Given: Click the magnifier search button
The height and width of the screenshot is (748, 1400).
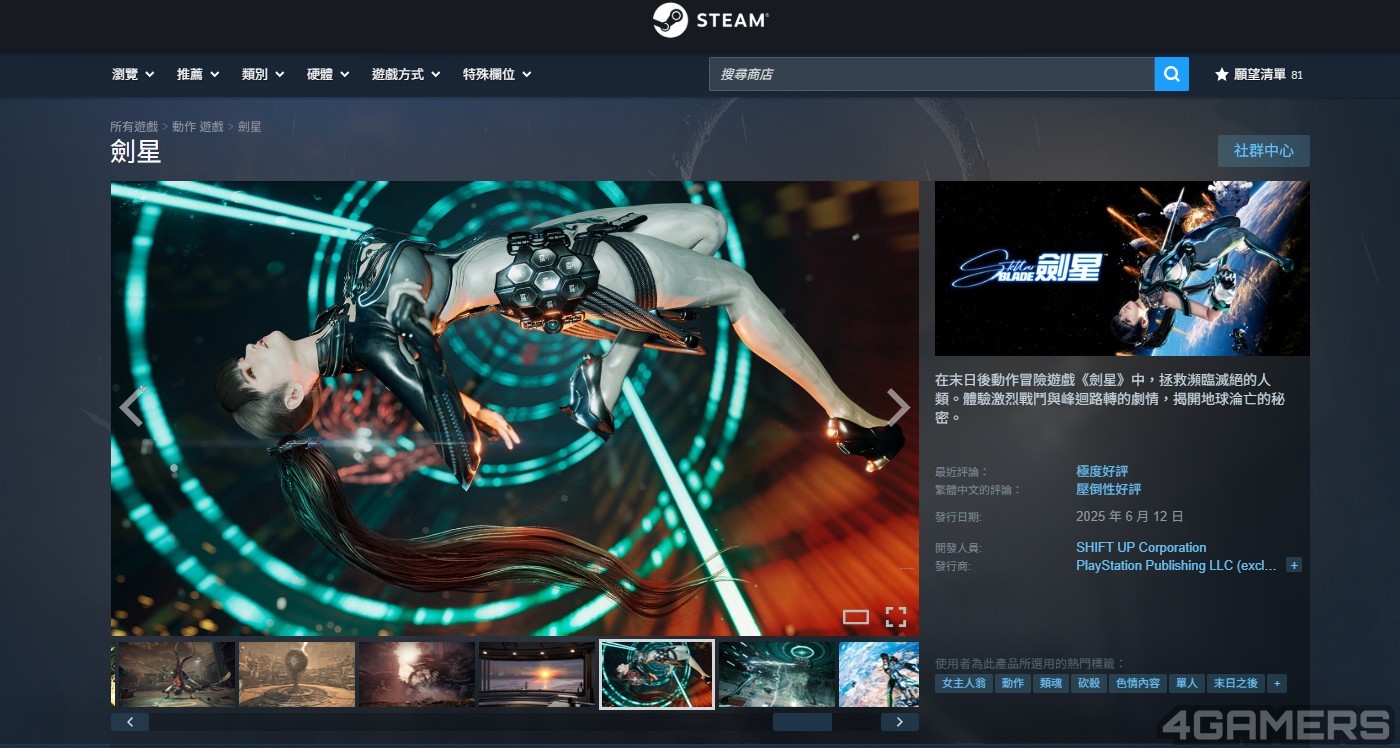Looking at the screenshot, I should click(1171, 74).
